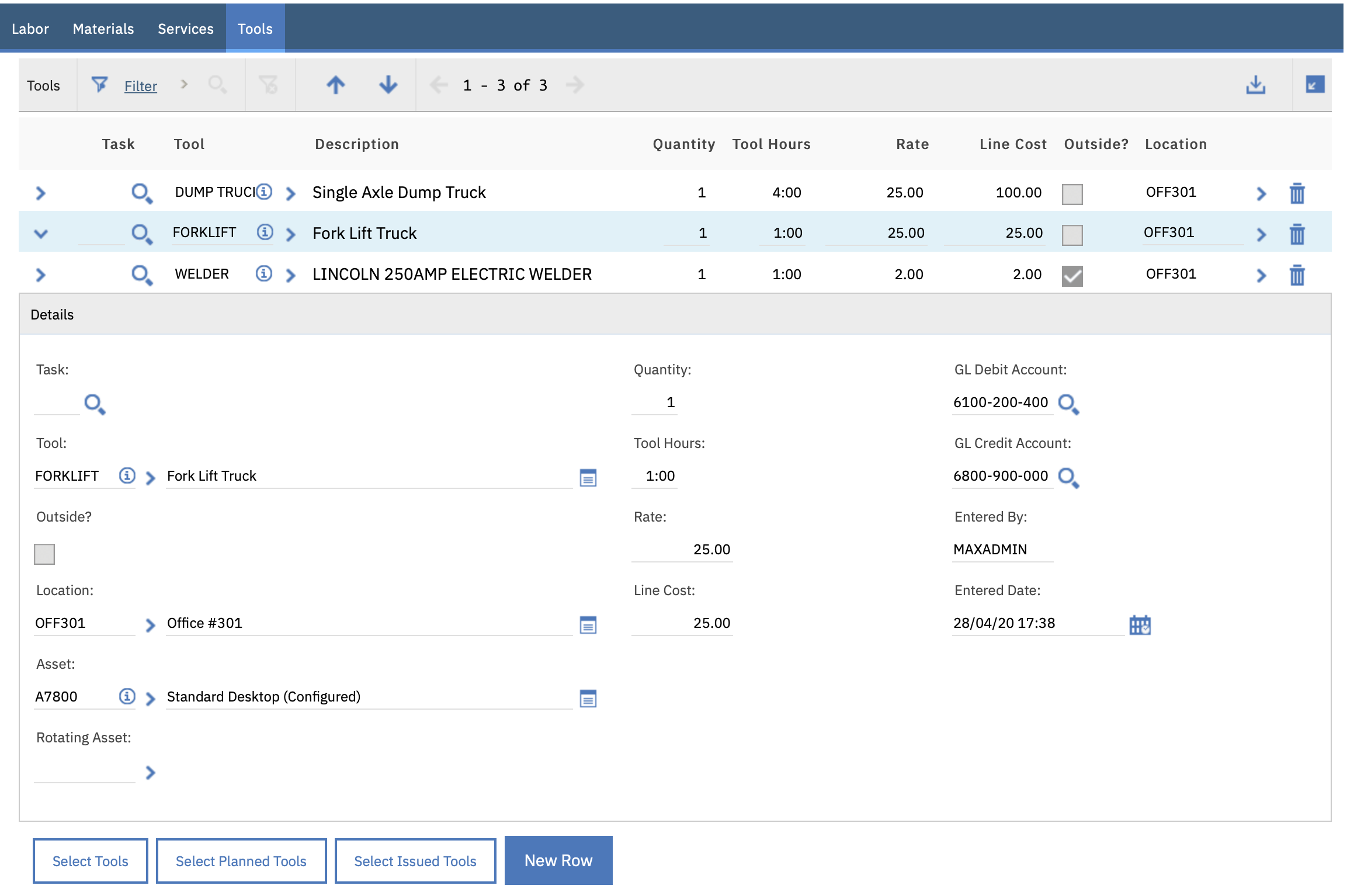
Task: Open GL Debit Account lookup magnifier
Action: [1069, 404]
